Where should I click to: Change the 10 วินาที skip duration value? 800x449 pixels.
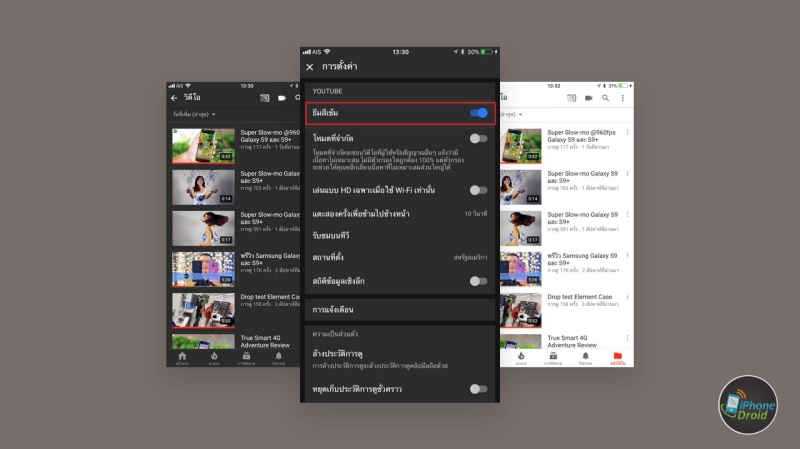pos(476,214)
